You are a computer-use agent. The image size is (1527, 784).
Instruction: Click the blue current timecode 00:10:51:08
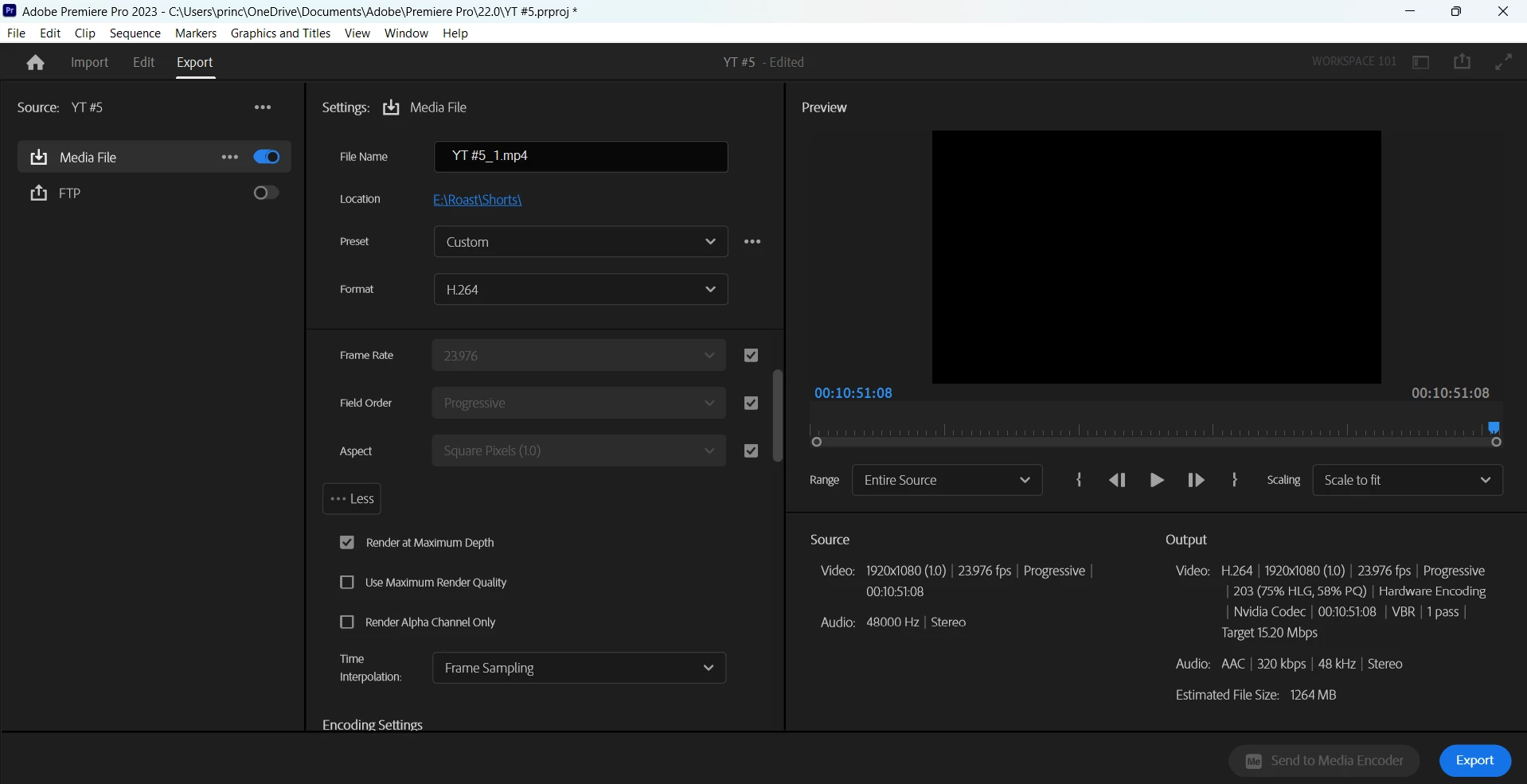coord(853,393)
